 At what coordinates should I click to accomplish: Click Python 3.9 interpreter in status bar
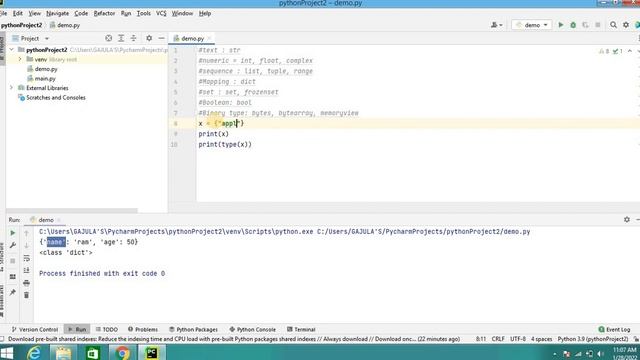[x=593, y=339]
